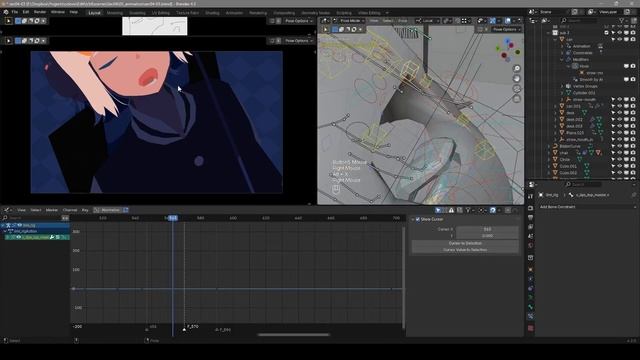
Task: Open the graph editor Channel menu
Action: pos(70,210)
